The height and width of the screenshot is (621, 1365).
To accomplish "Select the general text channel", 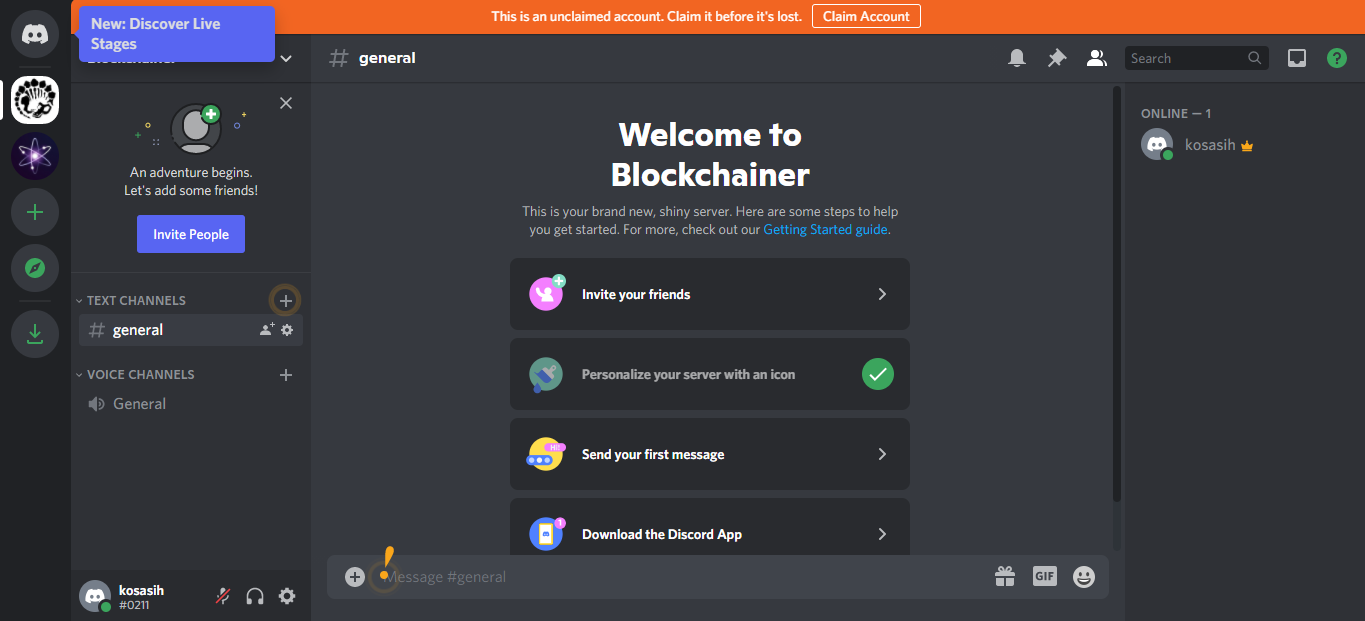I will pyautogui.click(x=191, y=330).
